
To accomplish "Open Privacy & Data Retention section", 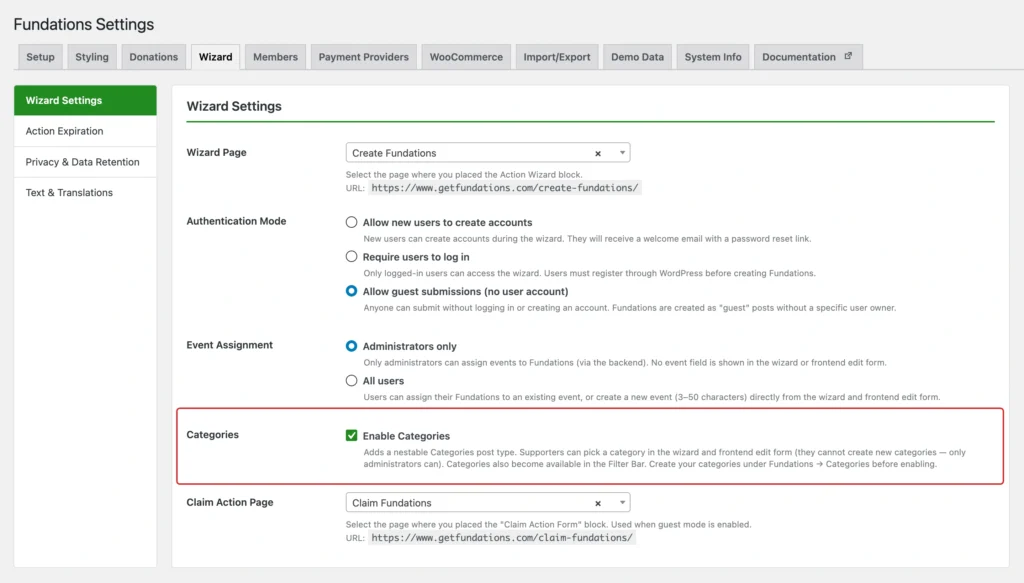I will point(85,162).
